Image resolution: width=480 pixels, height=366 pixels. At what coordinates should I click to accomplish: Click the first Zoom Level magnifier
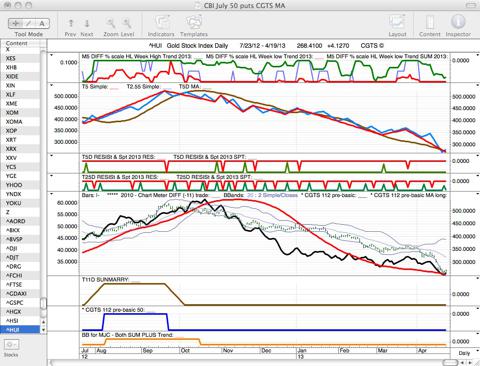(x=111, y=23)
